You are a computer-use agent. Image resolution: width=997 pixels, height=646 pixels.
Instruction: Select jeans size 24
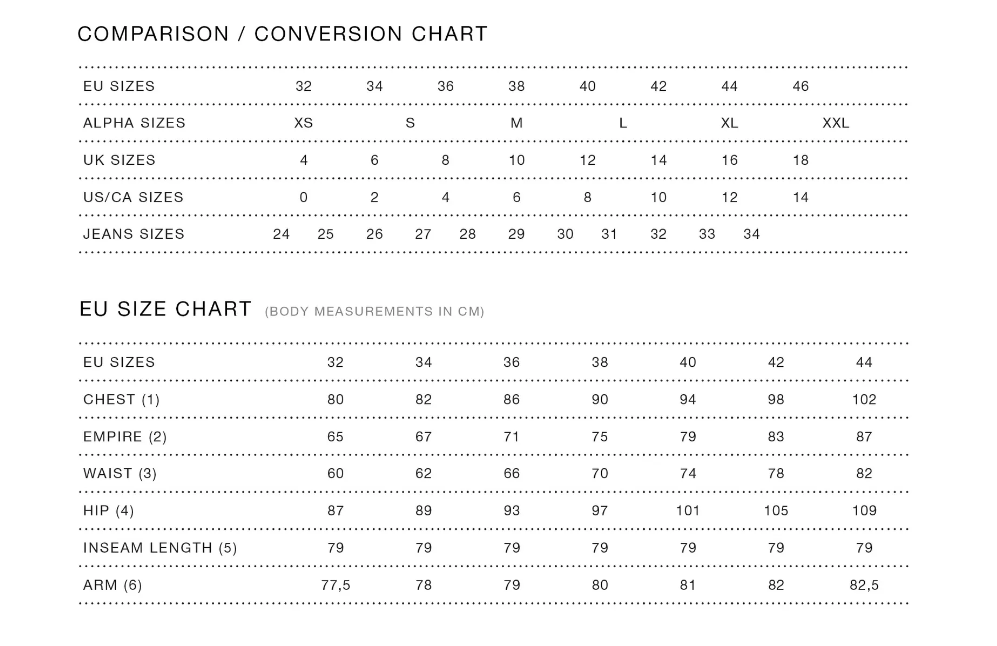tap(281, 234)
